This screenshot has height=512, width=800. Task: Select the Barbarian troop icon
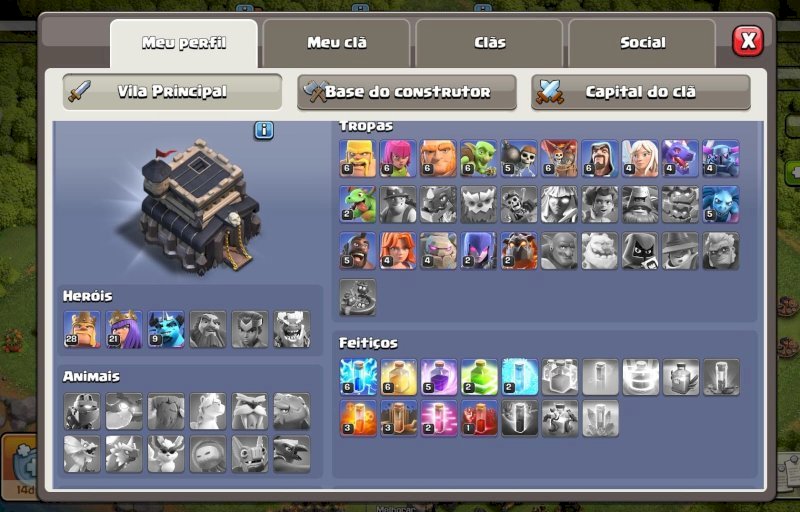pos(357,158)
